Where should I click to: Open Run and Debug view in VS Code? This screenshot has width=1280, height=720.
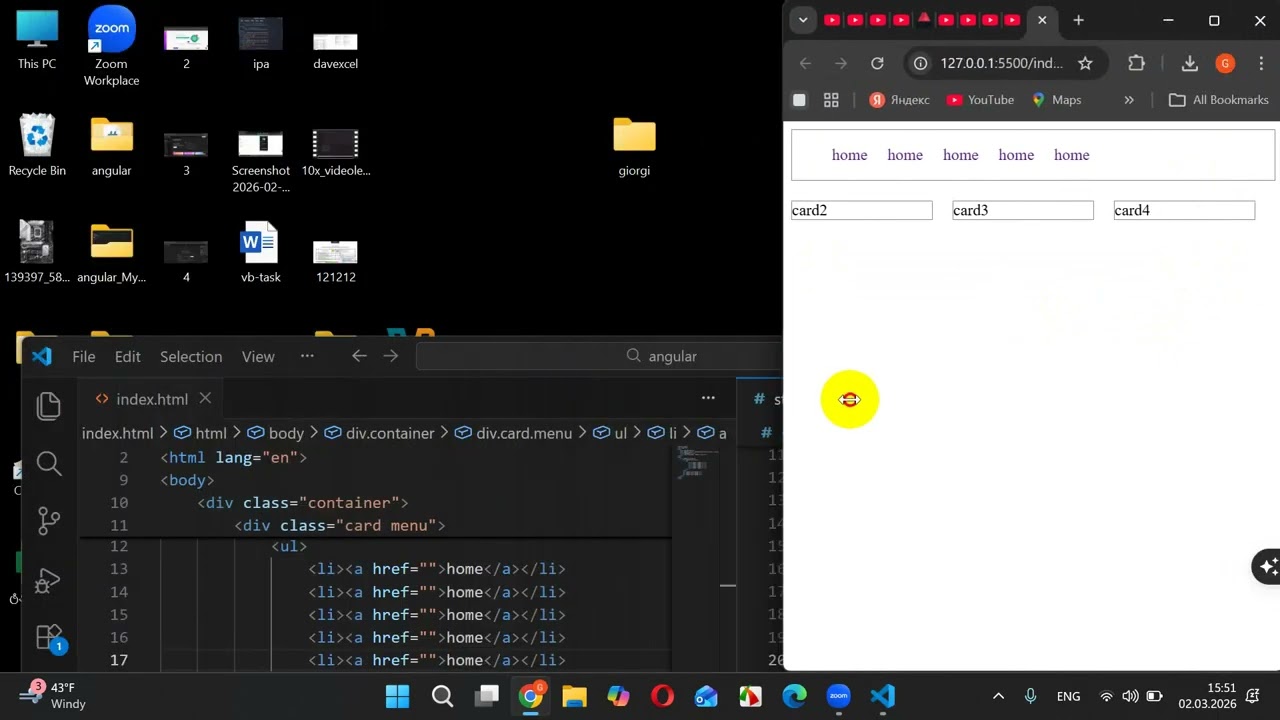[x=49, y=580]
